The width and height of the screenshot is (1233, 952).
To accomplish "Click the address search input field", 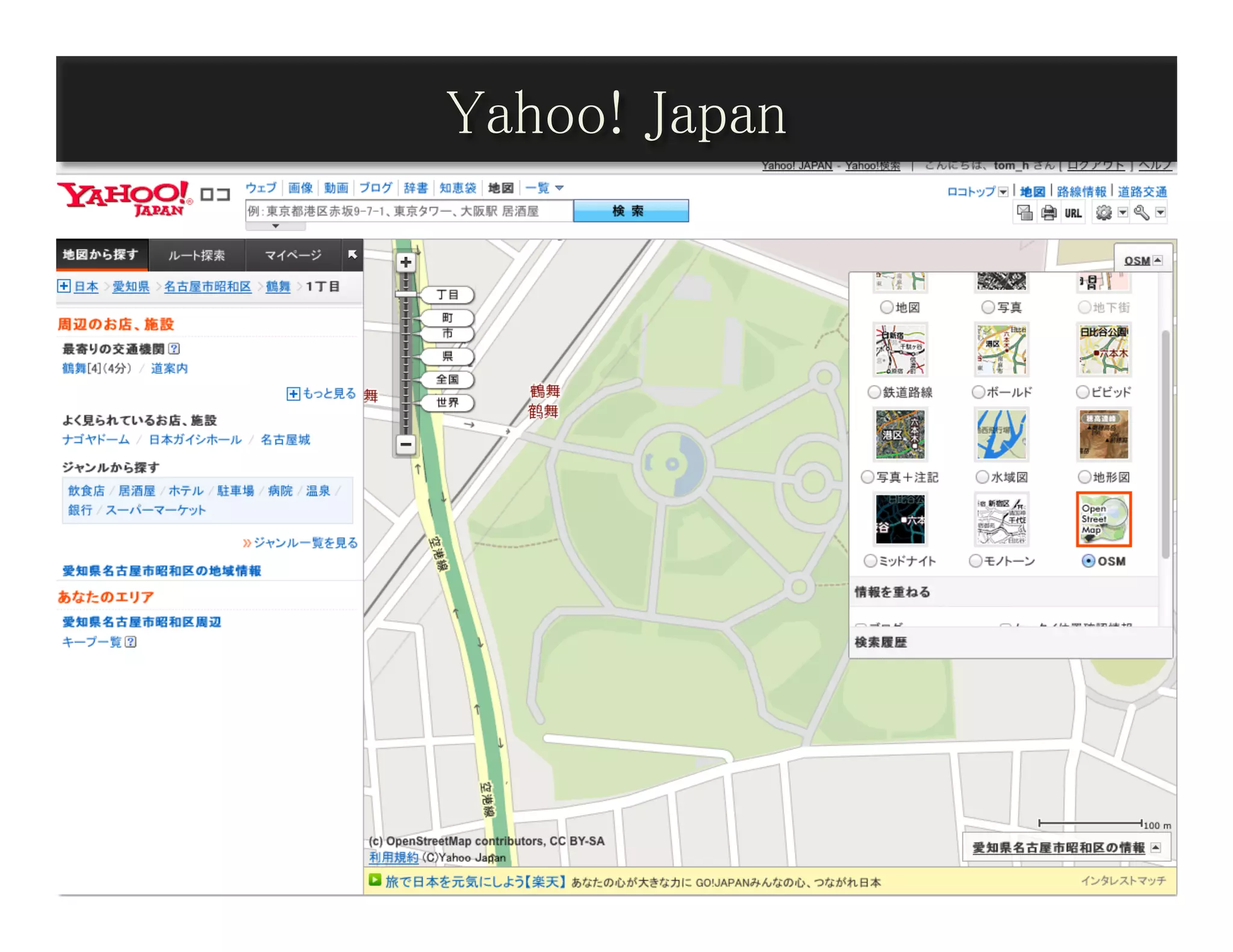I will [x=409, y=211].
